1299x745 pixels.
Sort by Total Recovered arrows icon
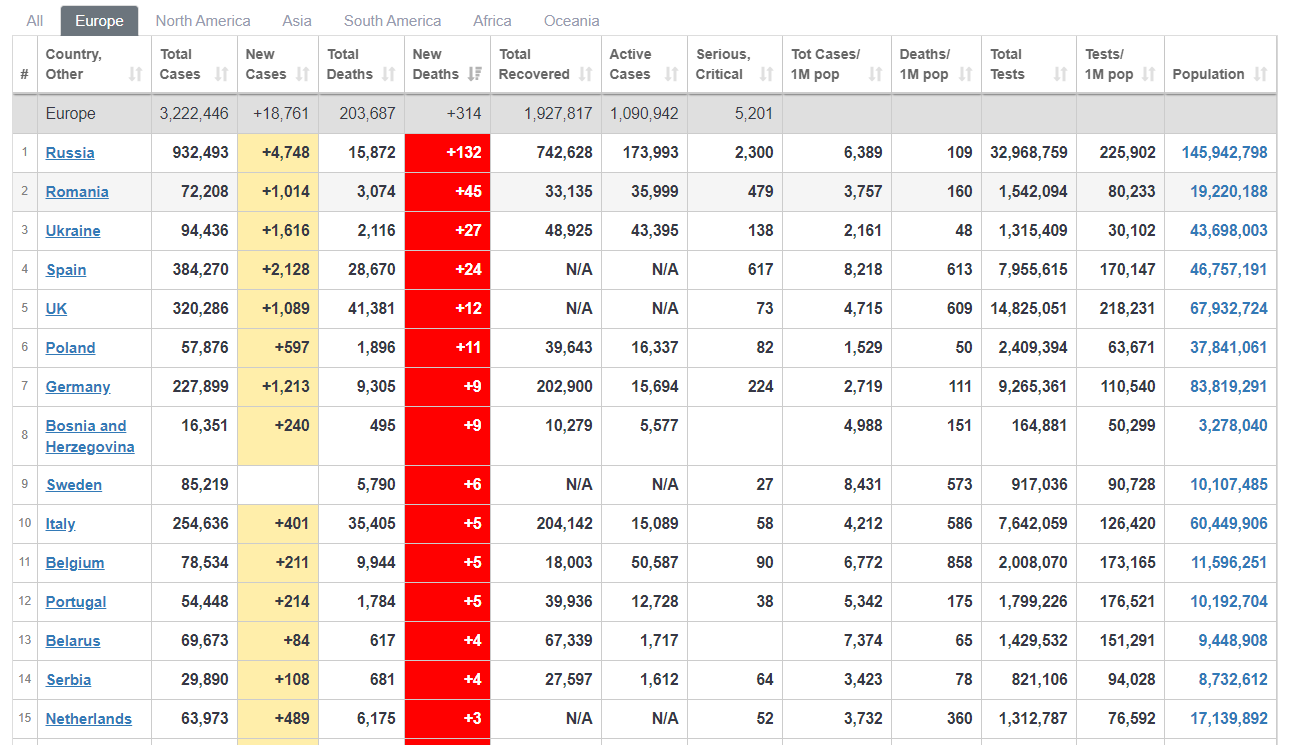[x=586, y=74]
